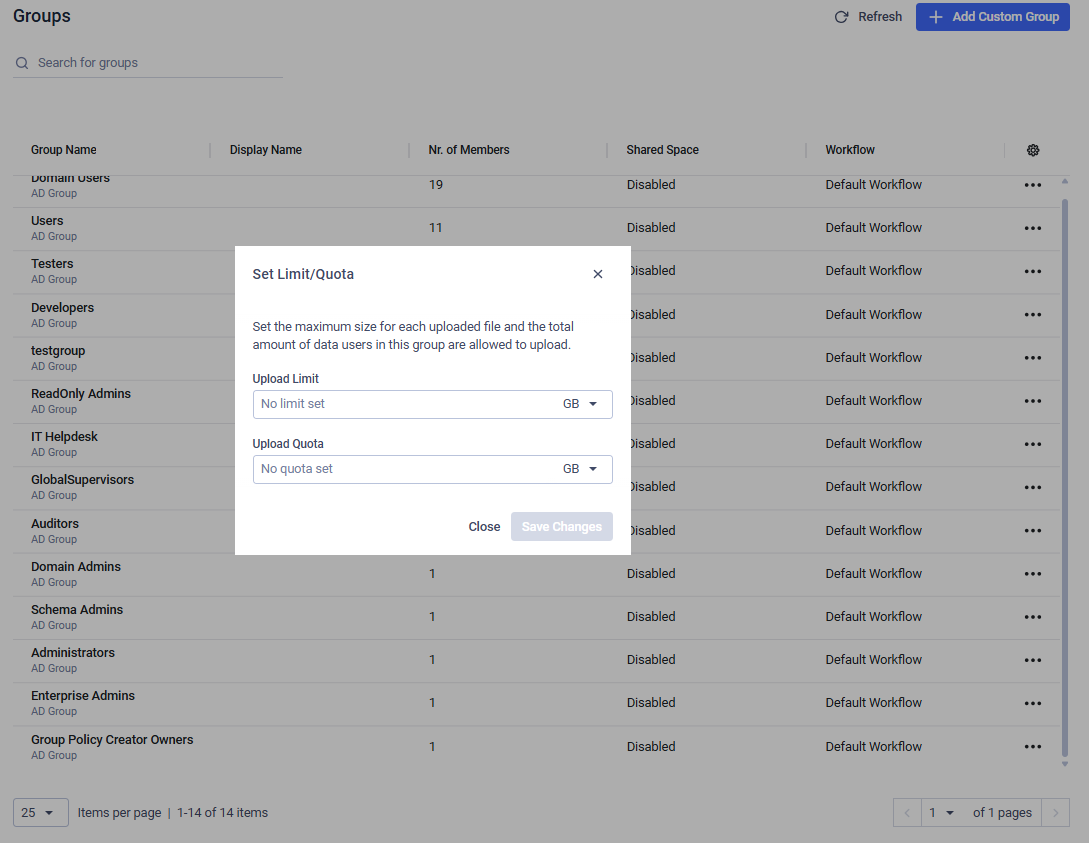Open more options for Administrators row
The image size is (1089, 843).
click(x=1033, y=660)
